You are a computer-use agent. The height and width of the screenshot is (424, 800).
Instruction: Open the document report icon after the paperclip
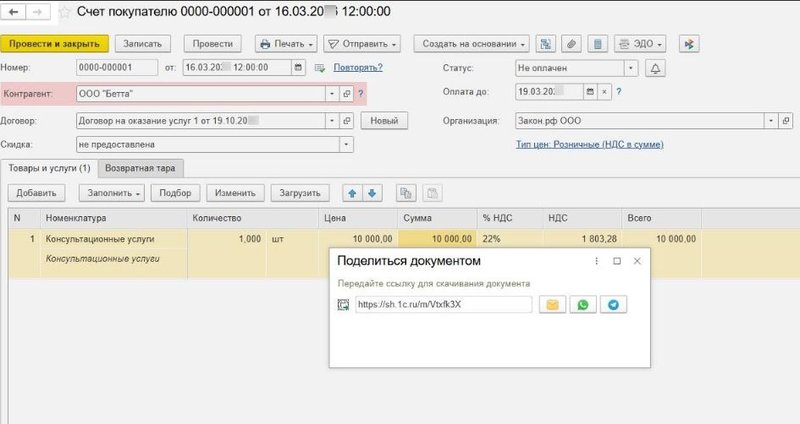tap(597, 44)
